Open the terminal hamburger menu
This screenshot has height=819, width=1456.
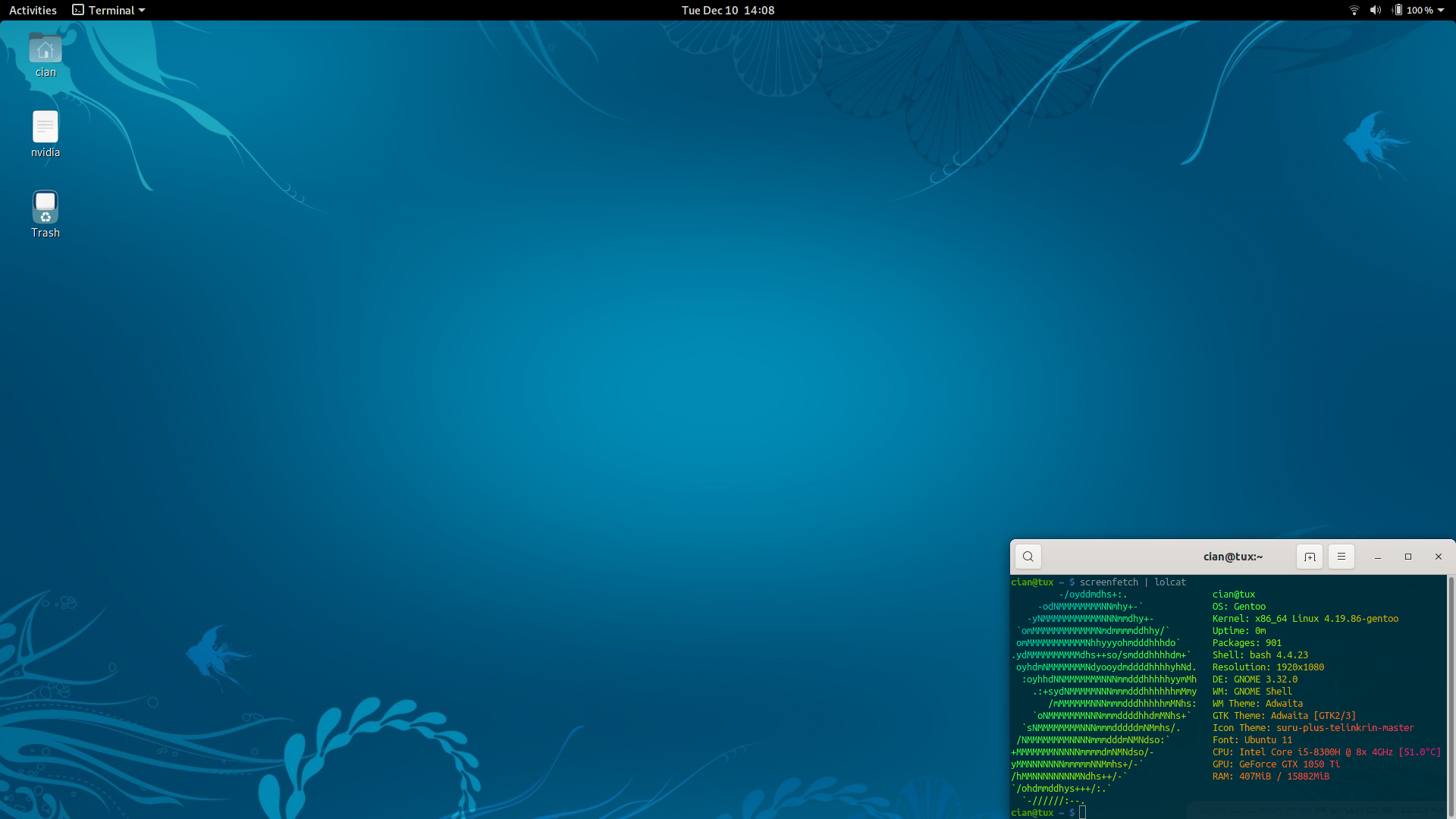coord(1341,557)
